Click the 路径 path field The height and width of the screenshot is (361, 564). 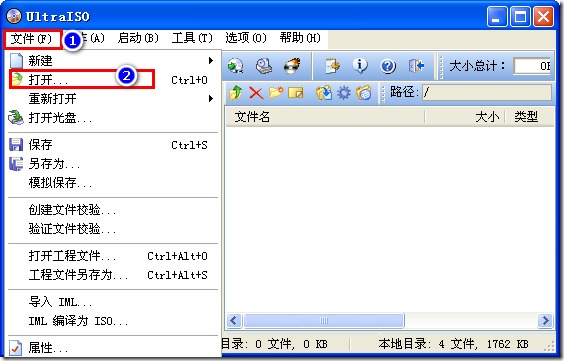point(486,92)
